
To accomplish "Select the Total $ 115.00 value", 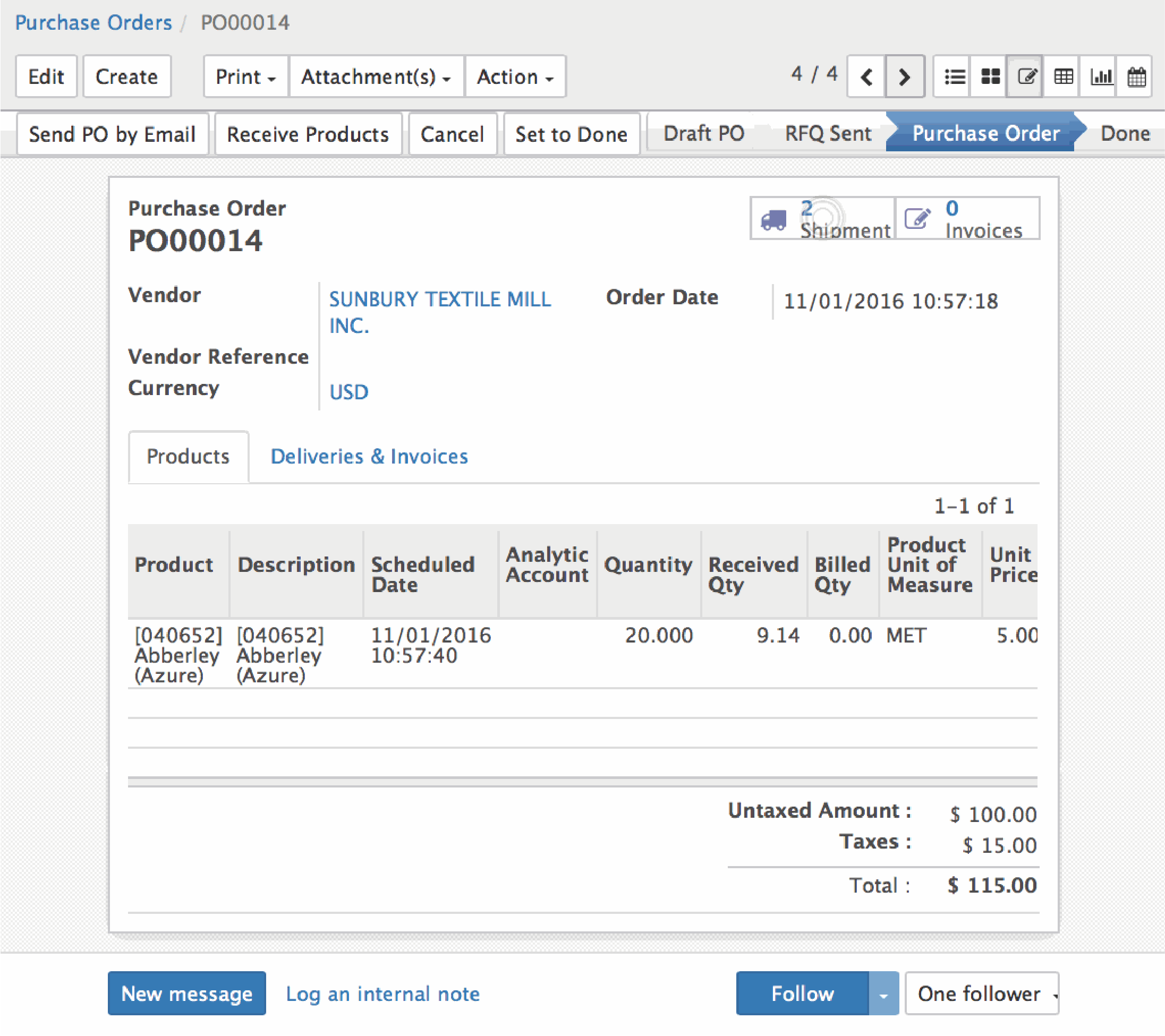I will (x=992, y=886).
